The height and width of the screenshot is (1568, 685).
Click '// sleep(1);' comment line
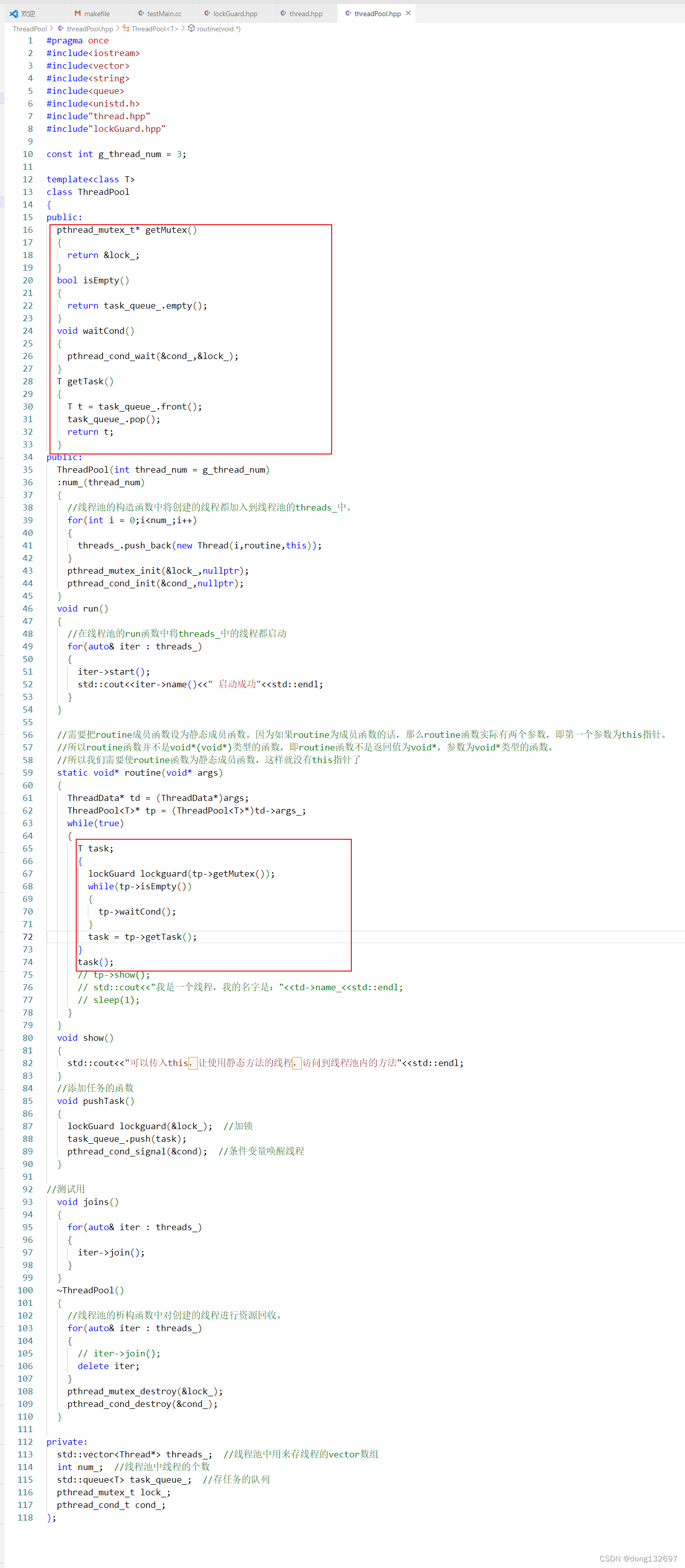(109, 1000)
